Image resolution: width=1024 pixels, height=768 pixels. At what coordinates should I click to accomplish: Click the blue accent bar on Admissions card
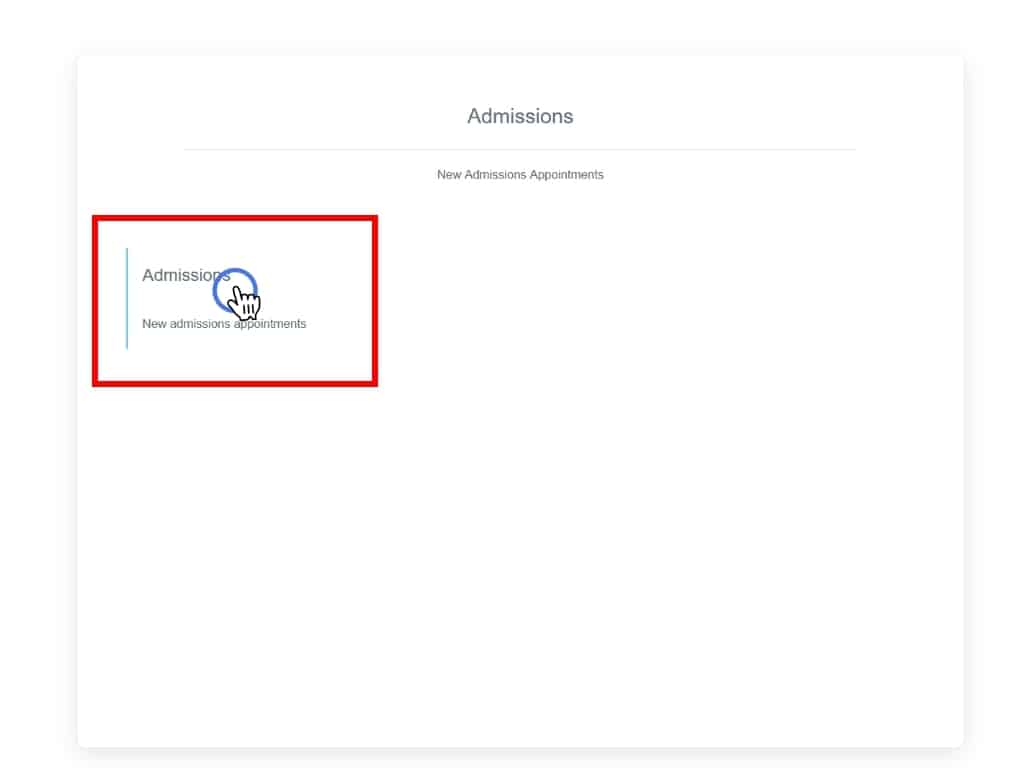[x=127, y=298]
